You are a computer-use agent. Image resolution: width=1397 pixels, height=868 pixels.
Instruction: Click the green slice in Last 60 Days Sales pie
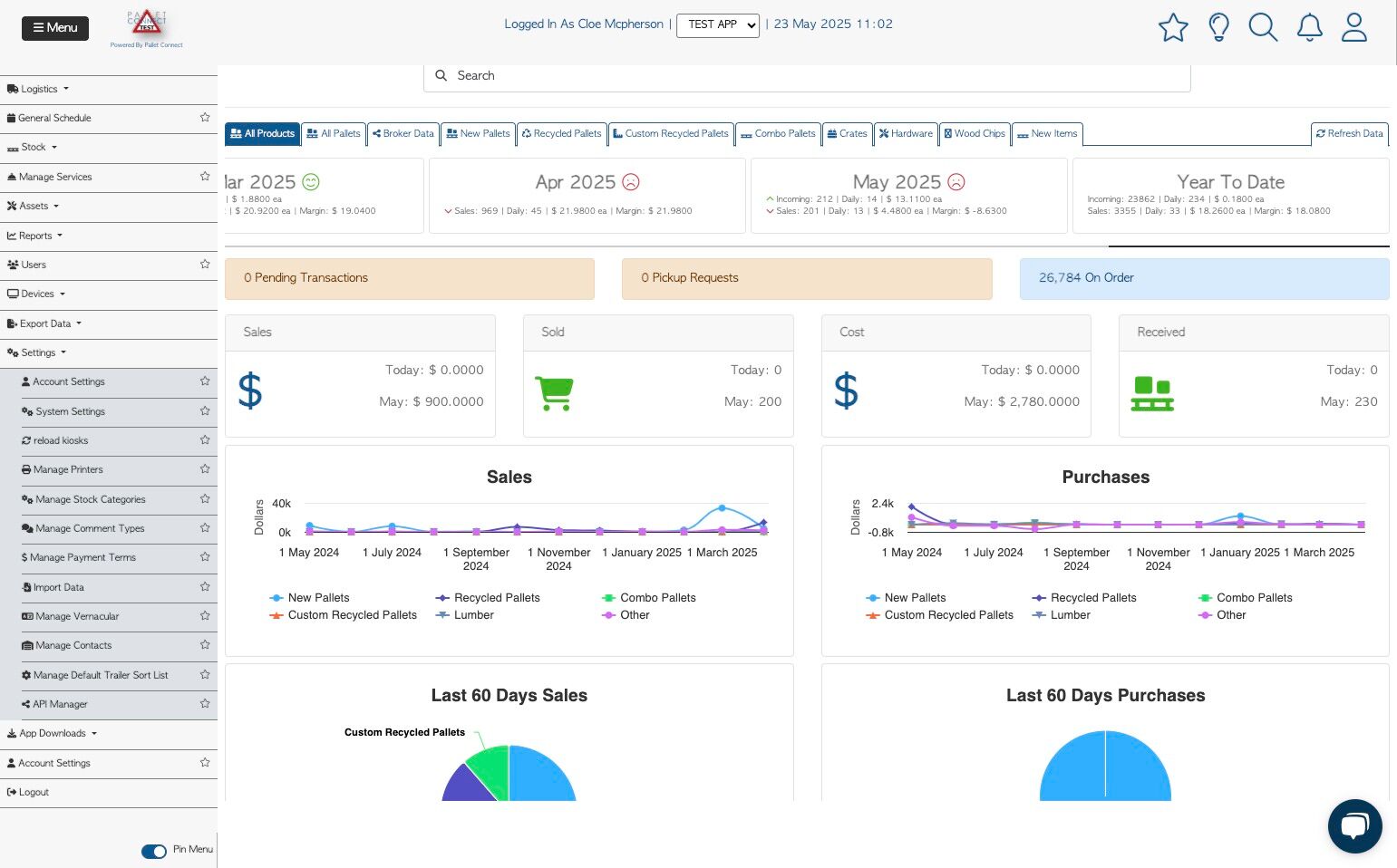pyautogui.click(x=490, y=768)
